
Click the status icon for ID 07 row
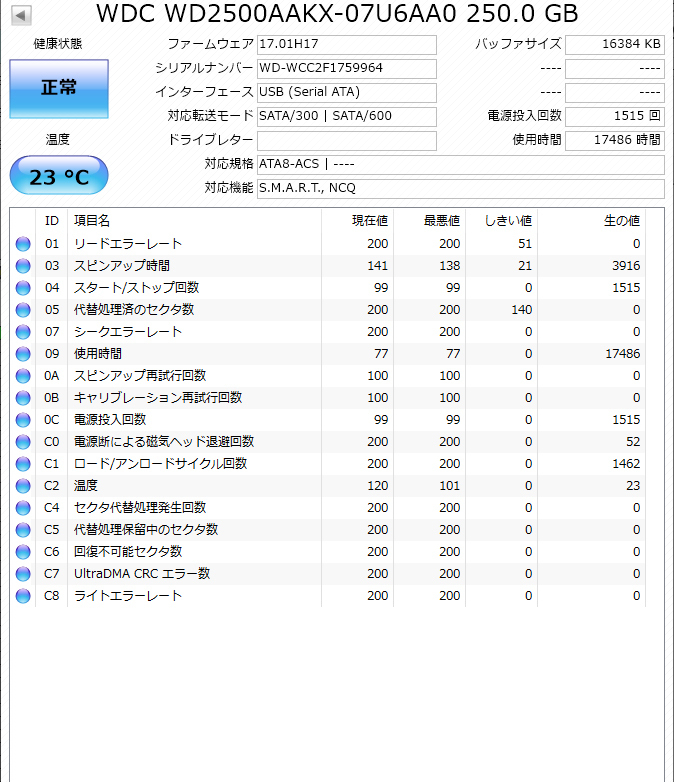23,332
